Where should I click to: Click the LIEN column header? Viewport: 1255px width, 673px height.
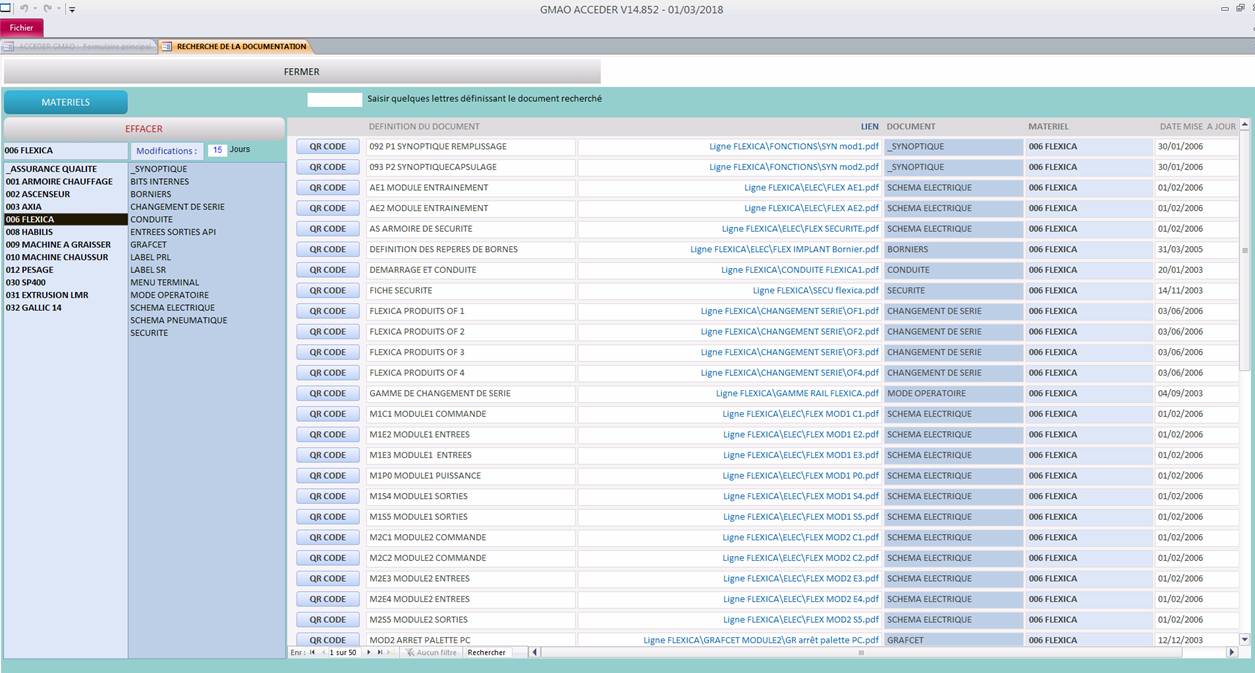[x=869, y=127]
